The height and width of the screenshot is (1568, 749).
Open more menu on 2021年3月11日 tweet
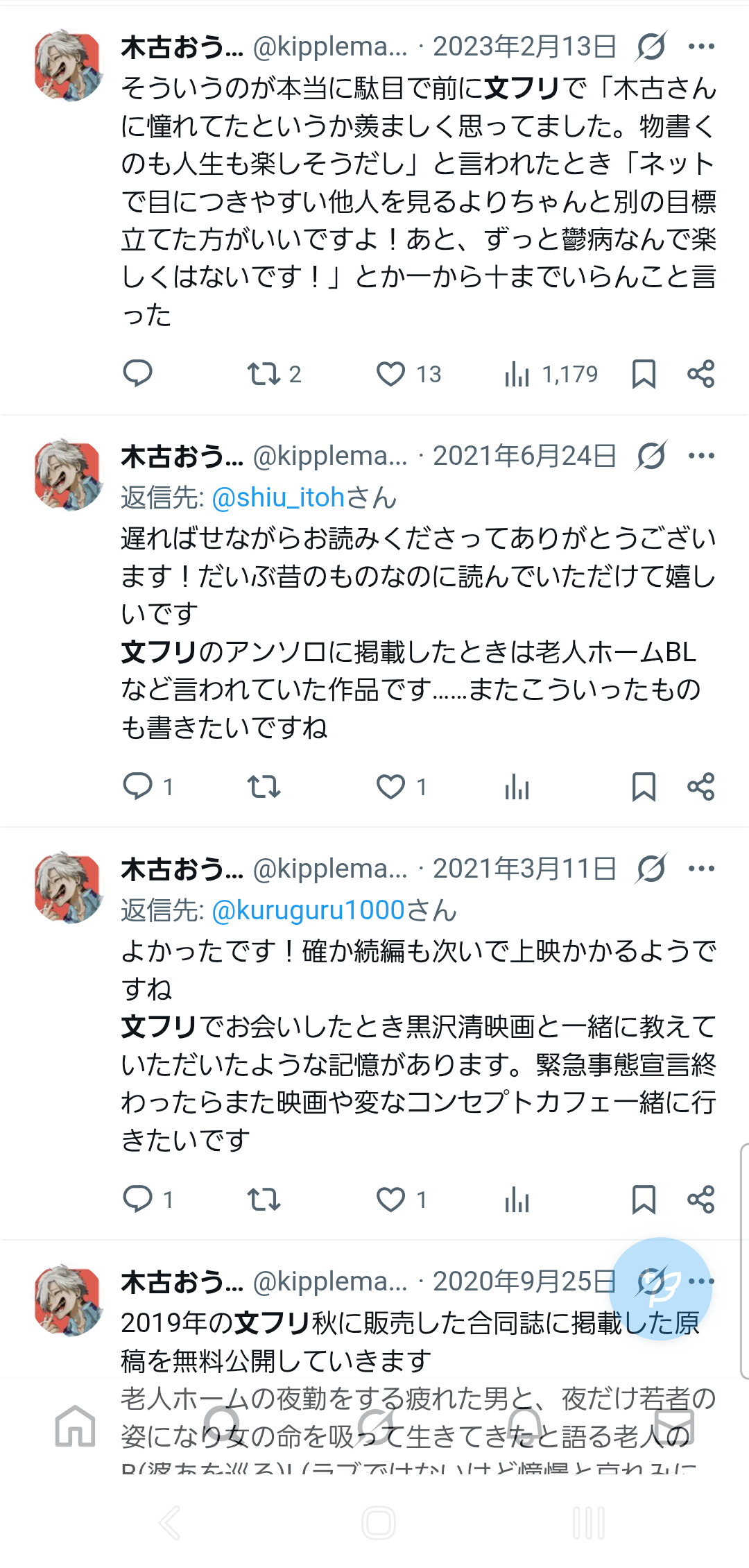click(x=701, y=869)
